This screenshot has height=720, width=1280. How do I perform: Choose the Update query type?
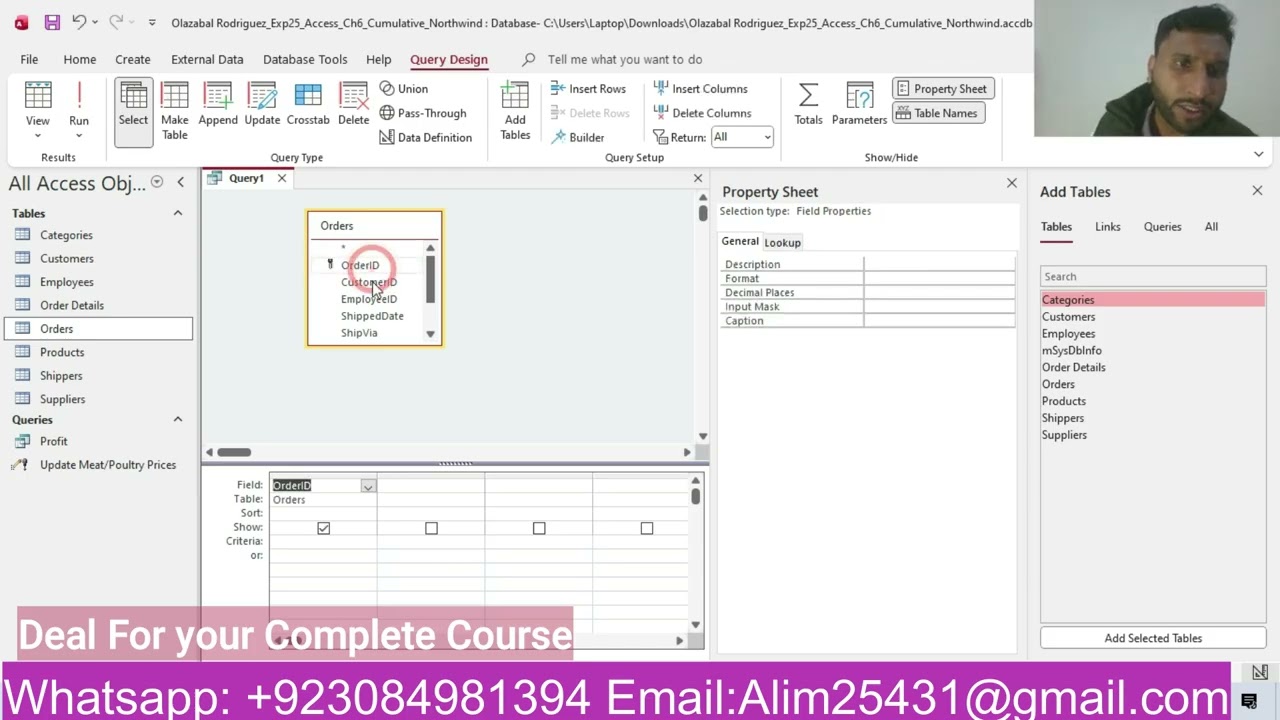(x=262, y=104)
